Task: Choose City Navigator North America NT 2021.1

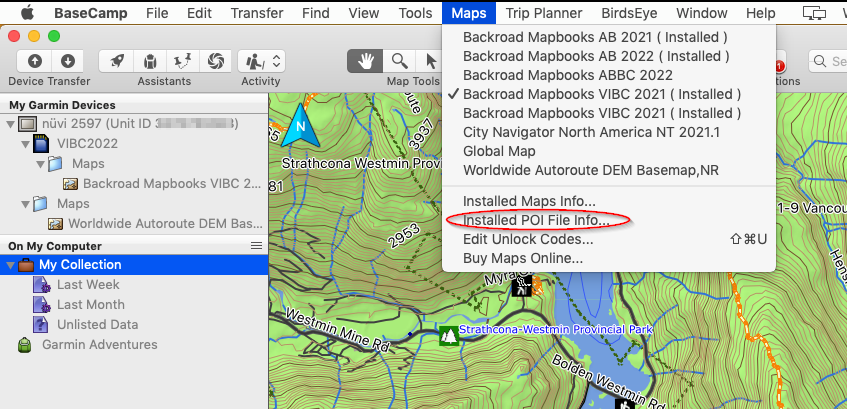Action: point(609,132)
